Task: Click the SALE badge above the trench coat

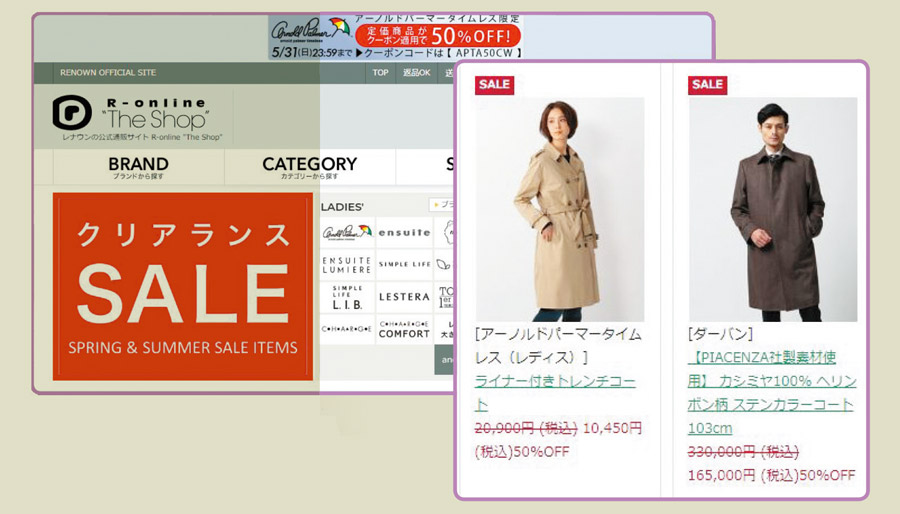Action: click(494, 85)
